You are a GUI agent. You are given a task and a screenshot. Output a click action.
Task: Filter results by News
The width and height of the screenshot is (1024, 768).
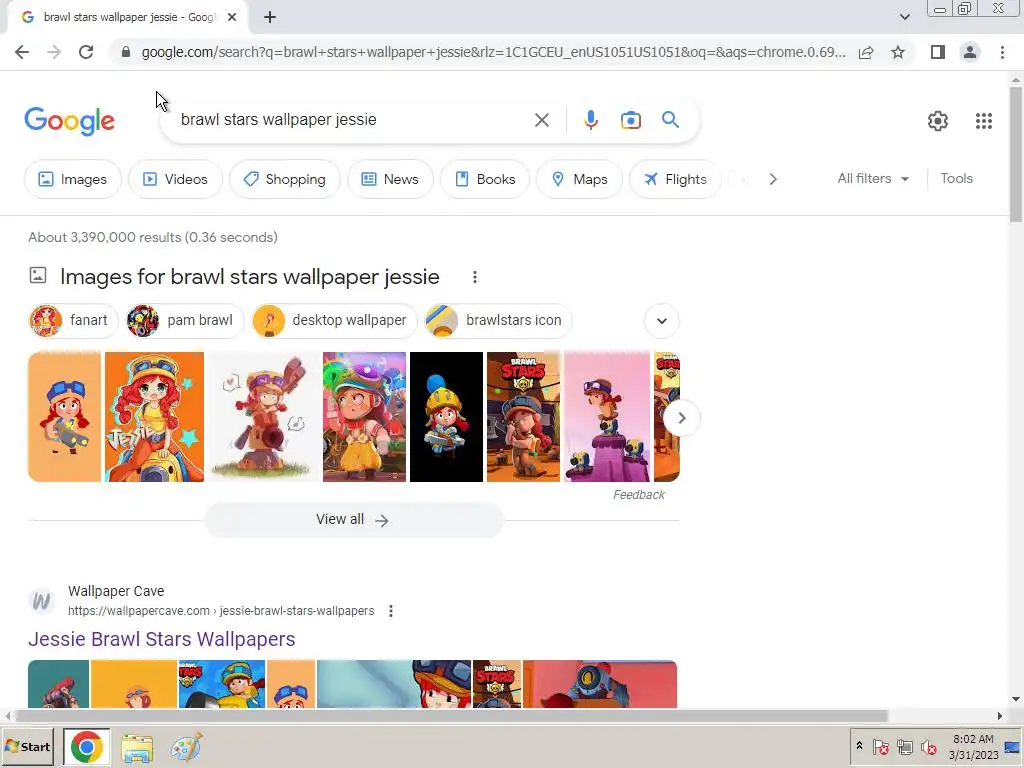[390, 180]
